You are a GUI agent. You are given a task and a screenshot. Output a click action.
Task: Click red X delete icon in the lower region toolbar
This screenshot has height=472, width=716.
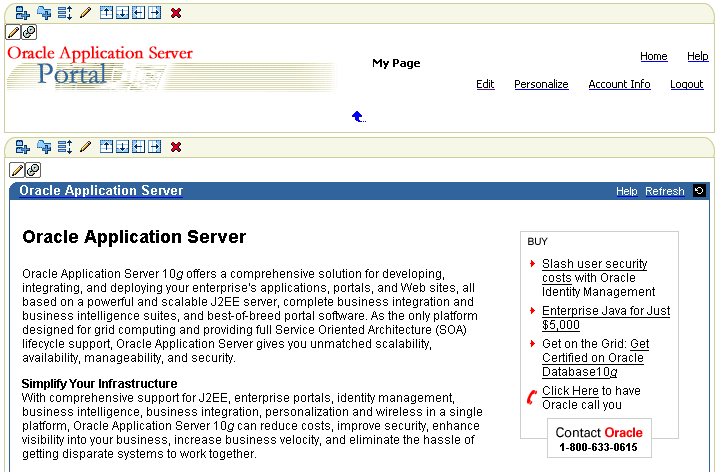coord(176,147)
